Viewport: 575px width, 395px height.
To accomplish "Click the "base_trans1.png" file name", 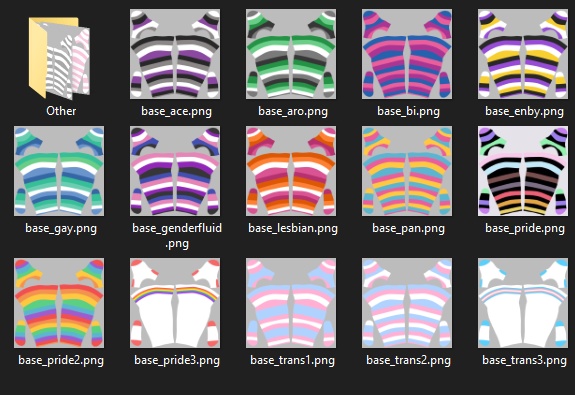I will click(292, 361).
